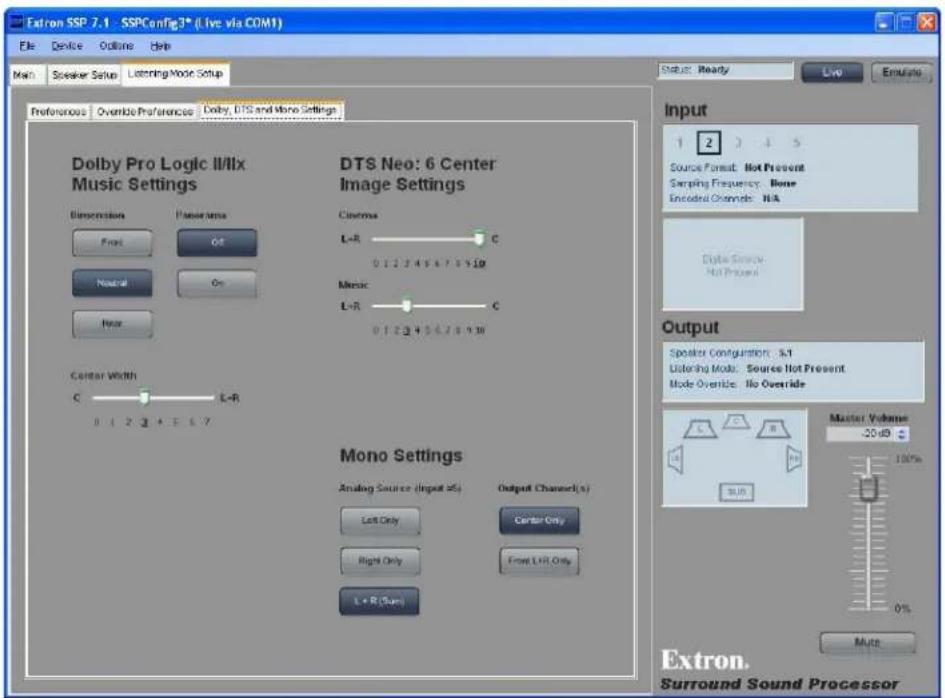Select Center Only output channel
This screenshot has height=698, width=945.
[x=539, y=520]
